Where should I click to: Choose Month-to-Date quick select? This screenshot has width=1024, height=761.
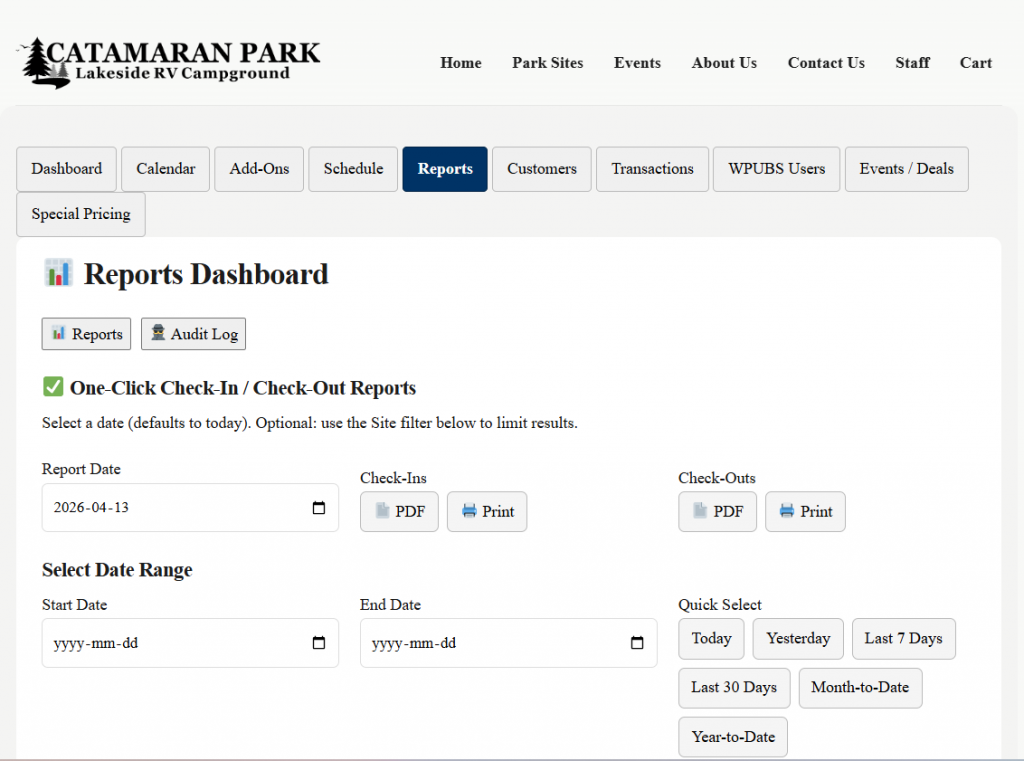(859, 688)
